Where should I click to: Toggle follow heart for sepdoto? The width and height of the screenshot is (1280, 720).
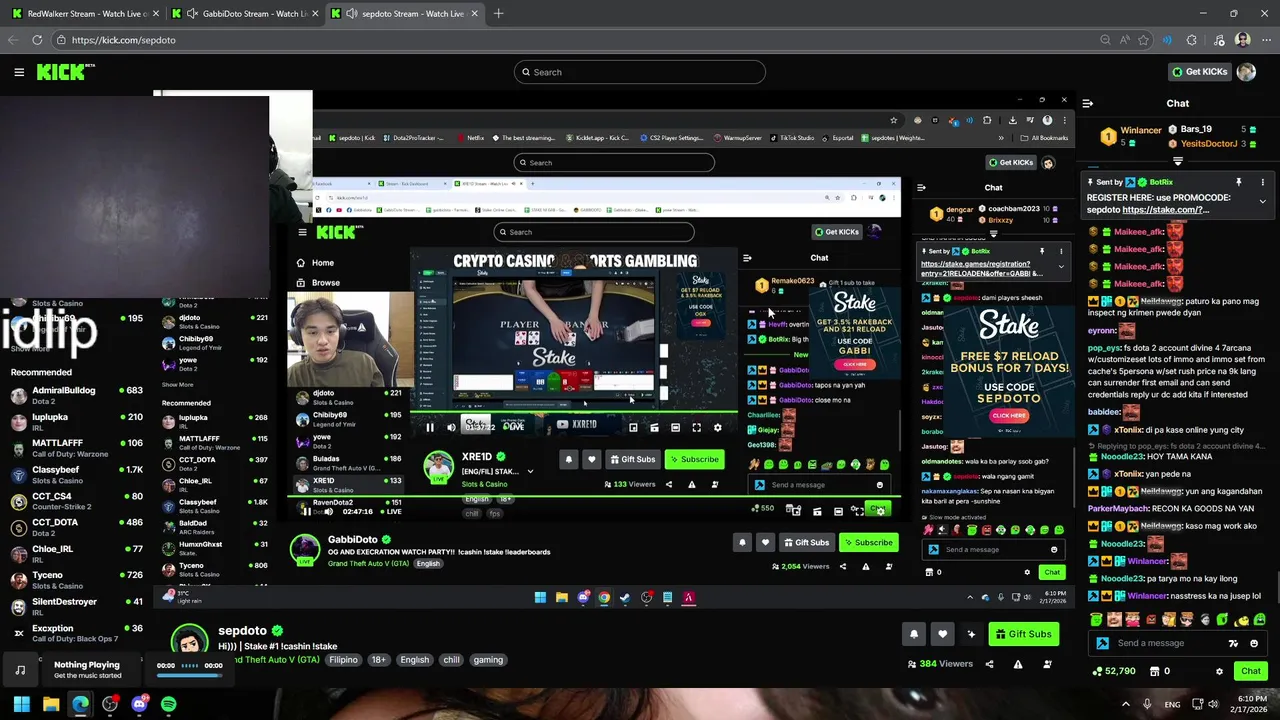pos(942,634)
